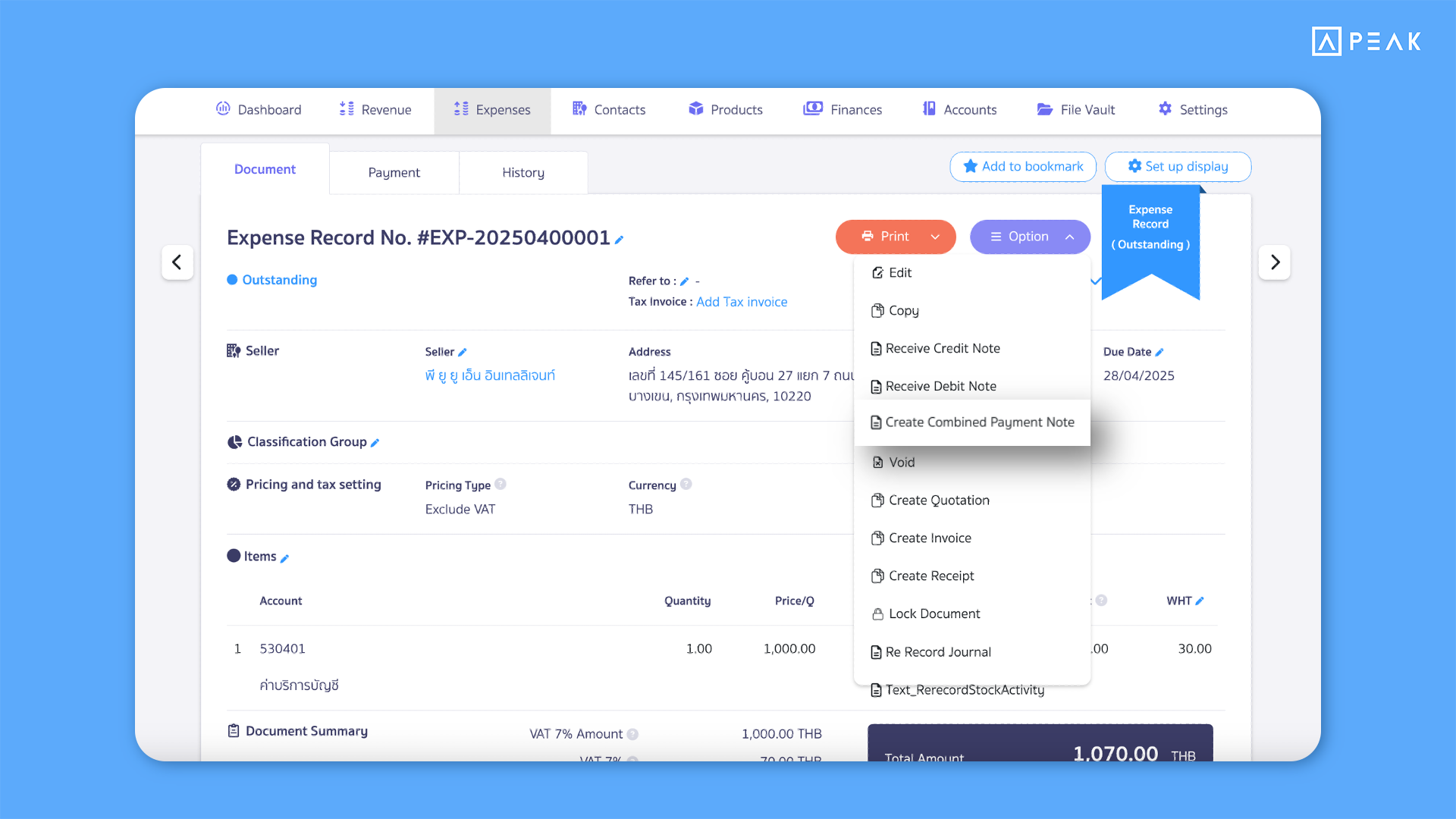The width and height of the screenshot is (1456, 819).
Task: Click Add to bookmark
Action: click(1022, 167)
